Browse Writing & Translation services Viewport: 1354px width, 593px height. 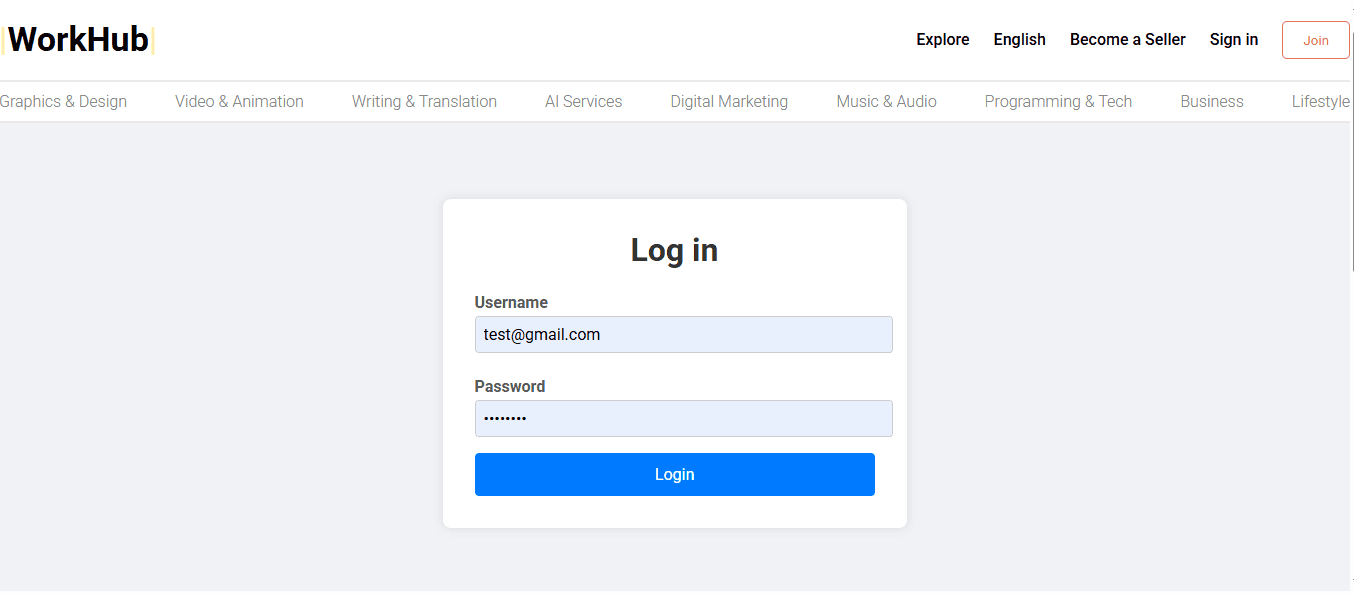click(424, 101)
